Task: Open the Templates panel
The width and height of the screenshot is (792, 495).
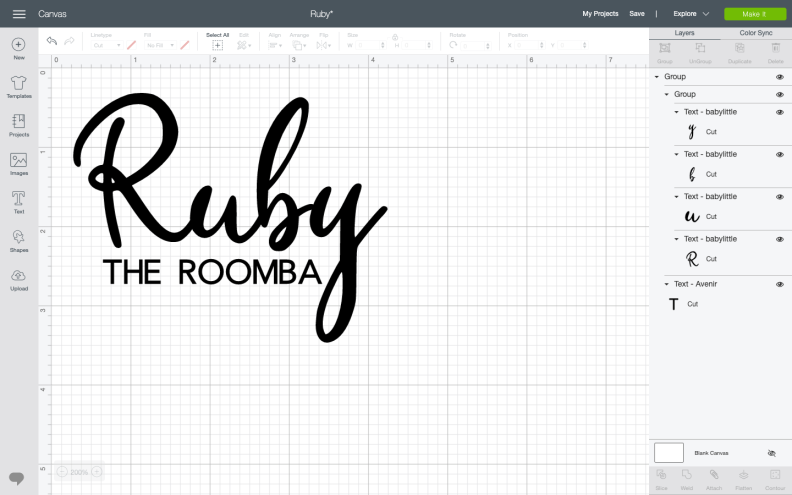Action: pos(19,87)
